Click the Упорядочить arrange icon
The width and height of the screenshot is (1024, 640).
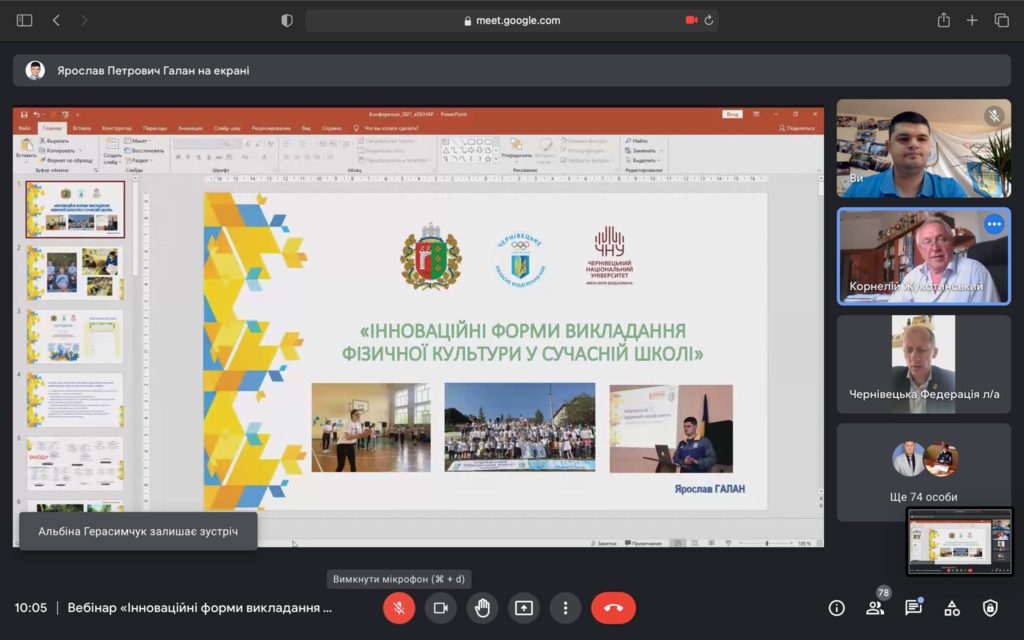coord(515,144)
